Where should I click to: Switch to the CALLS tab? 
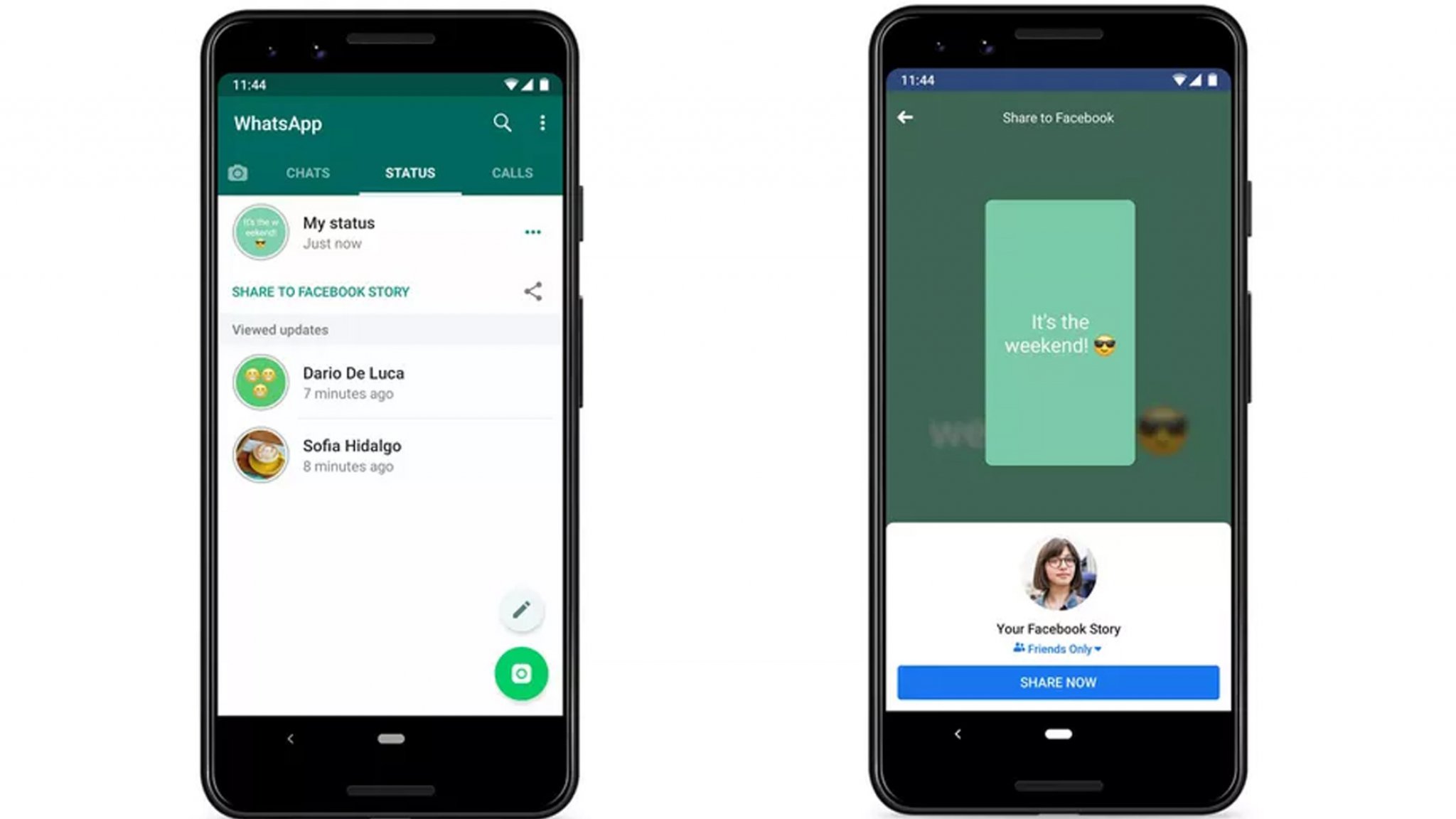point(512,172)
